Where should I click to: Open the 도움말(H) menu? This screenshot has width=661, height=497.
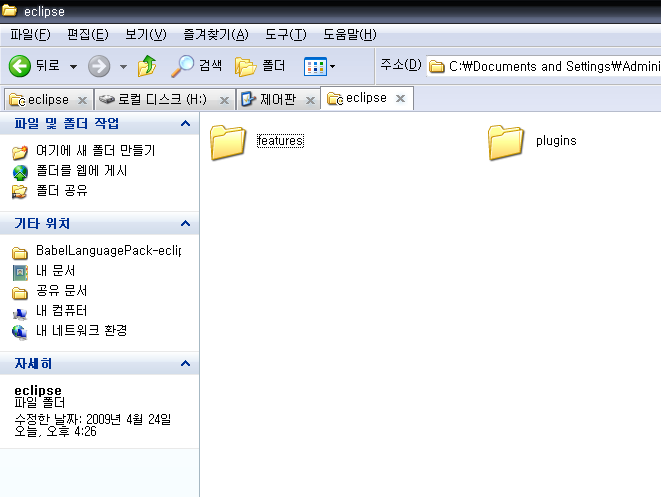tap(349, 35)
